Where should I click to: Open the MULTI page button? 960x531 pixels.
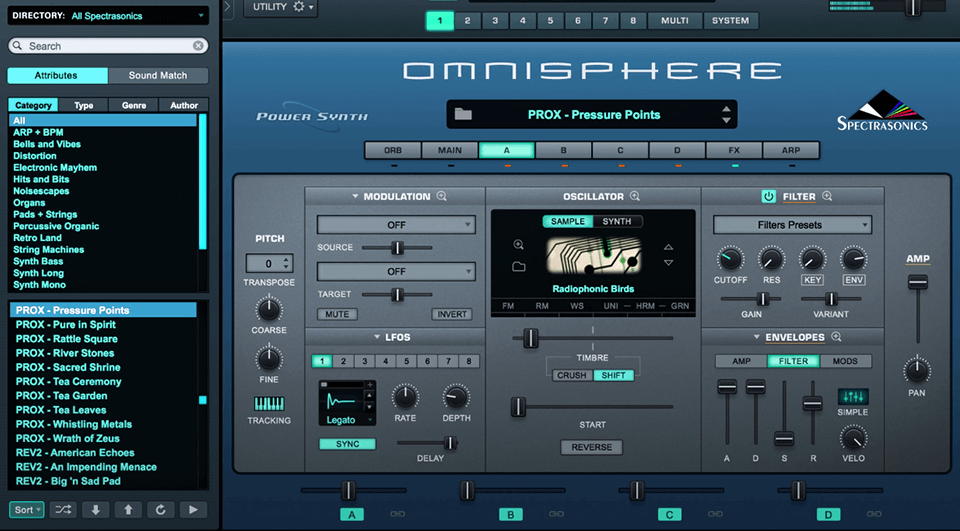click(675, 20)
